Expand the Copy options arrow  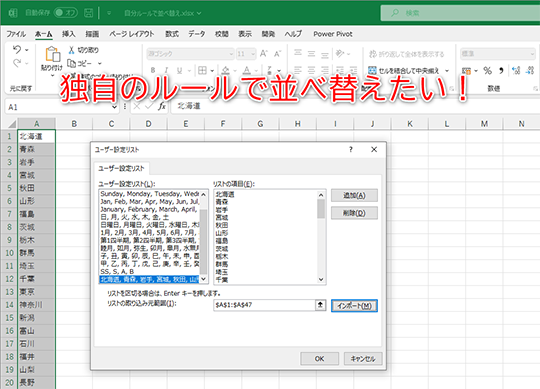tap(100, 63)
